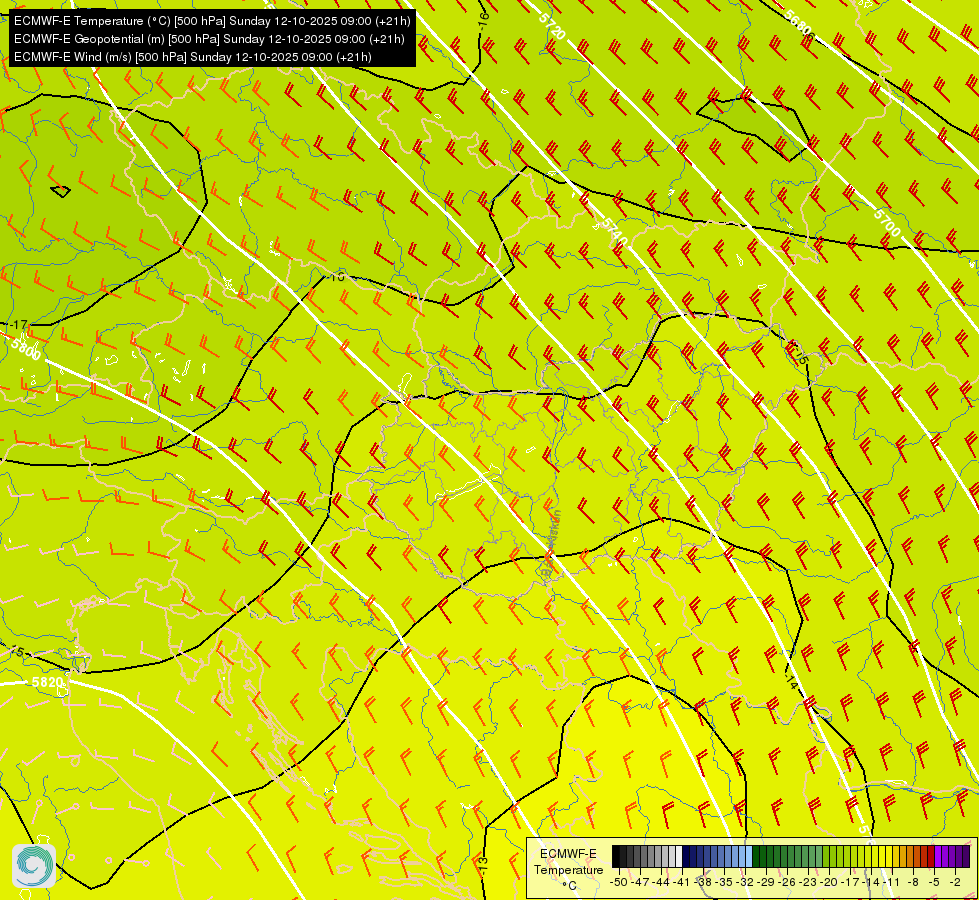Screen dimensions: 979x900
Task: Click the -50 value in the colour legend
Action: coord(619,883)
